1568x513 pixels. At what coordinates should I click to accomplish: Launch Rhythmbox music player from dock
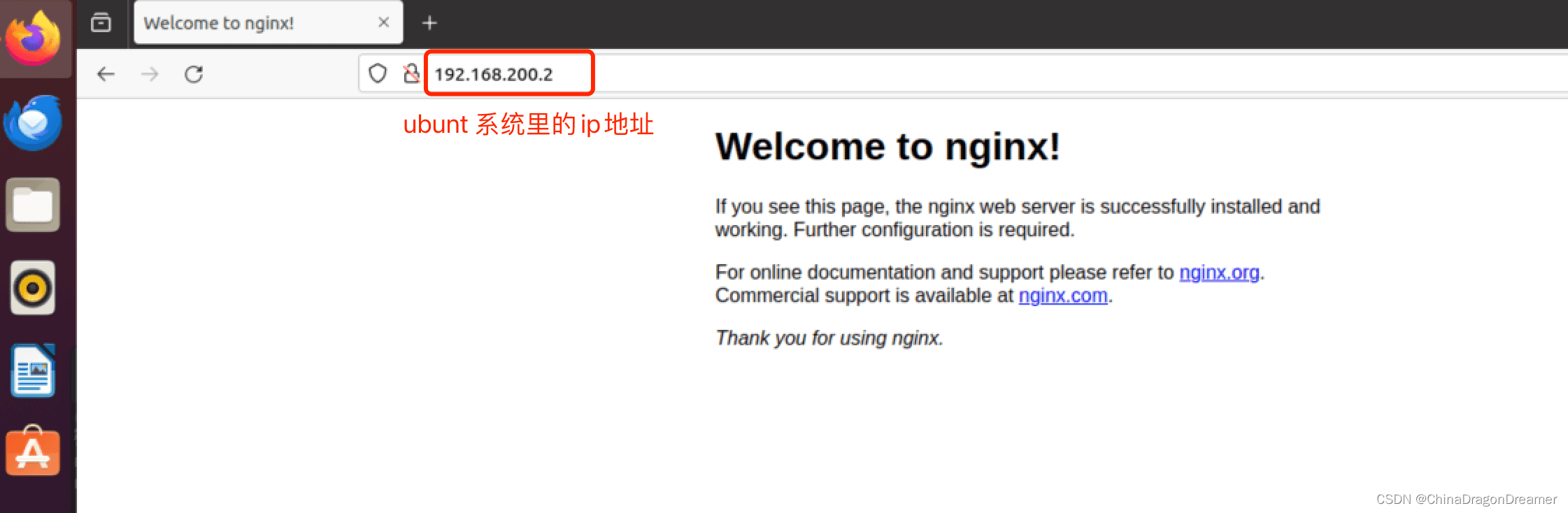pos(33,288)
